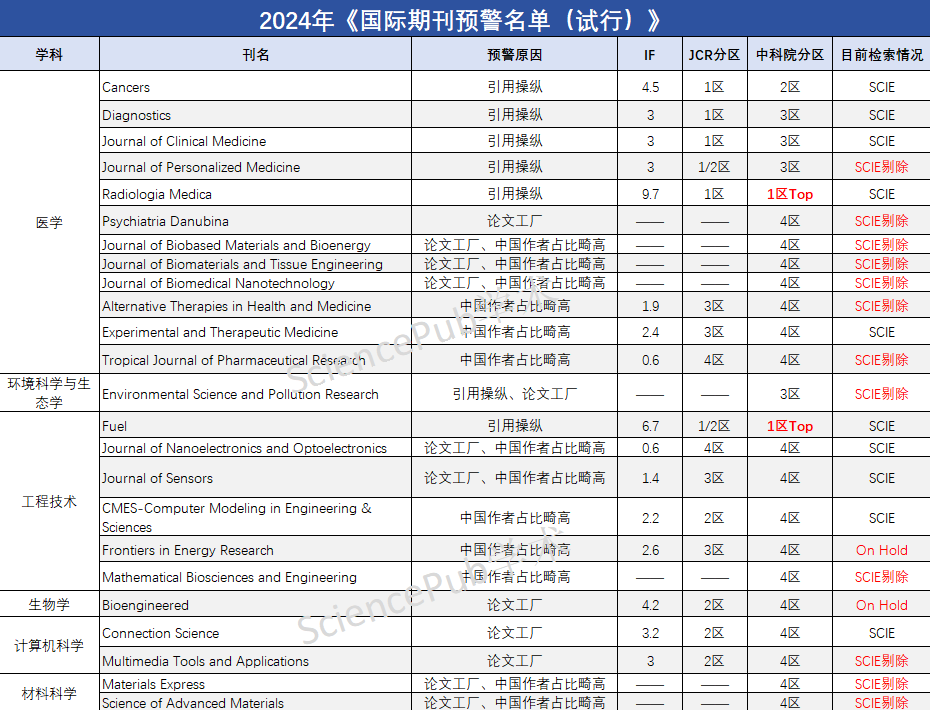
Task: Click IF value 4.5 for Cancers
Action: [x=650, y=87]
